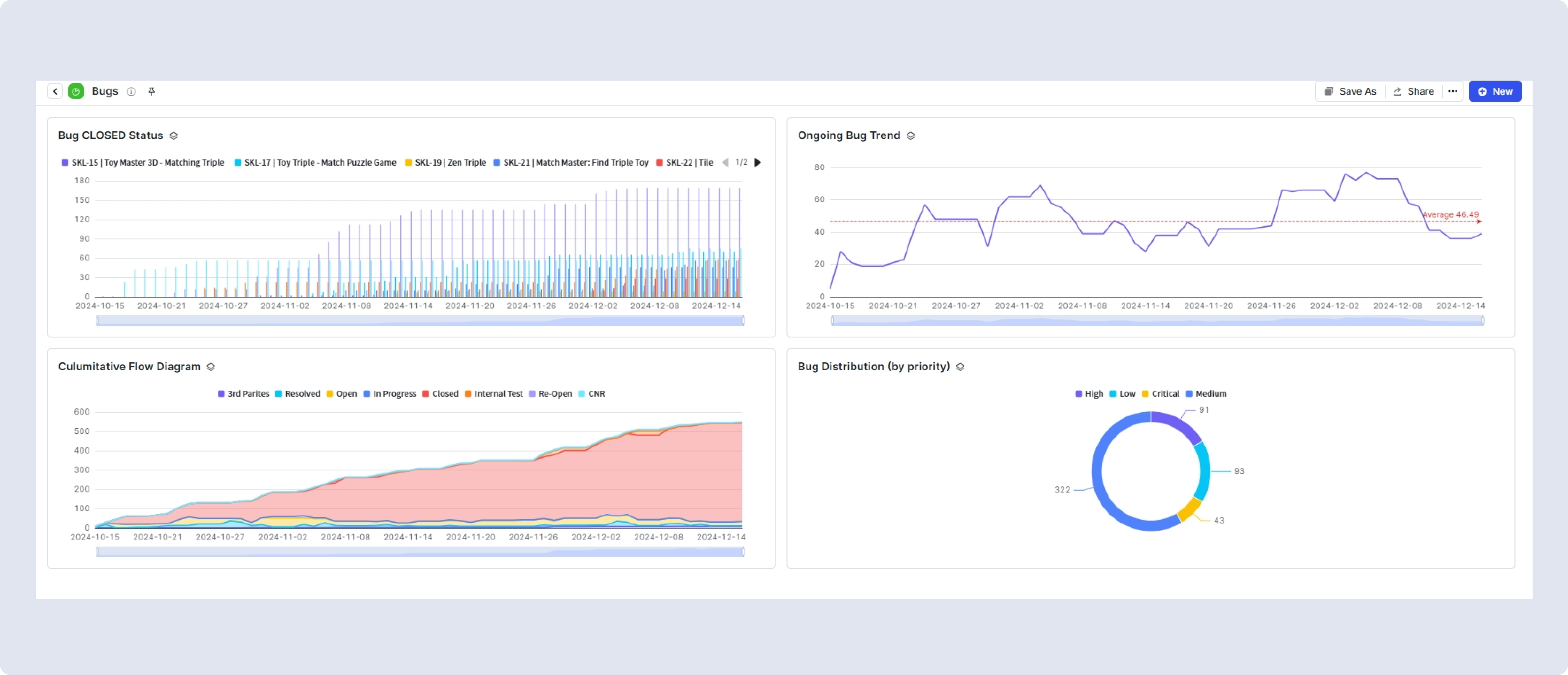Click the Bug CLOSED Status range slider
The height and width of the screenshot is (675, 1568).
coord(420,320)
